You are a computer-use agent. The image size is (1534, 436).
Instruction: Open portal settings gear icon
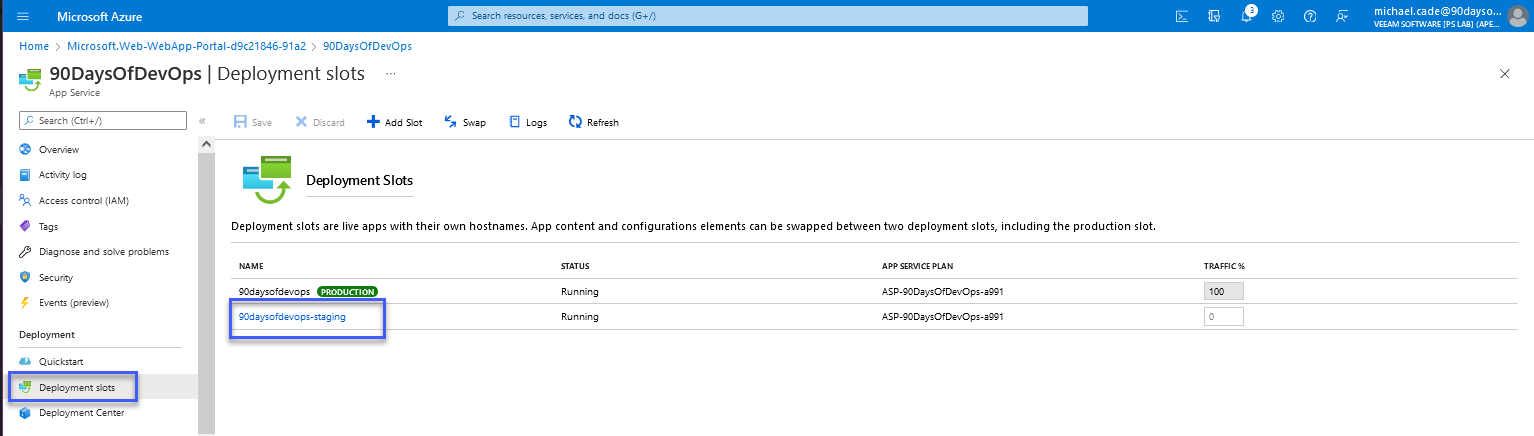click(x=1278, y=16)
